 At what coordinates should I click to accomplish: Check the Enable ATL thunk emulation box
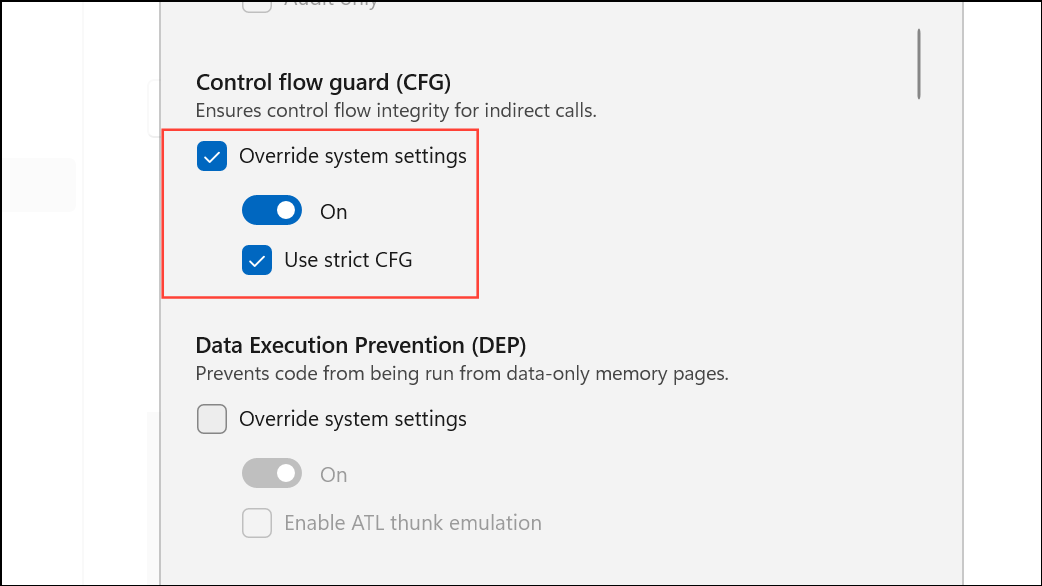coord(256,522)
